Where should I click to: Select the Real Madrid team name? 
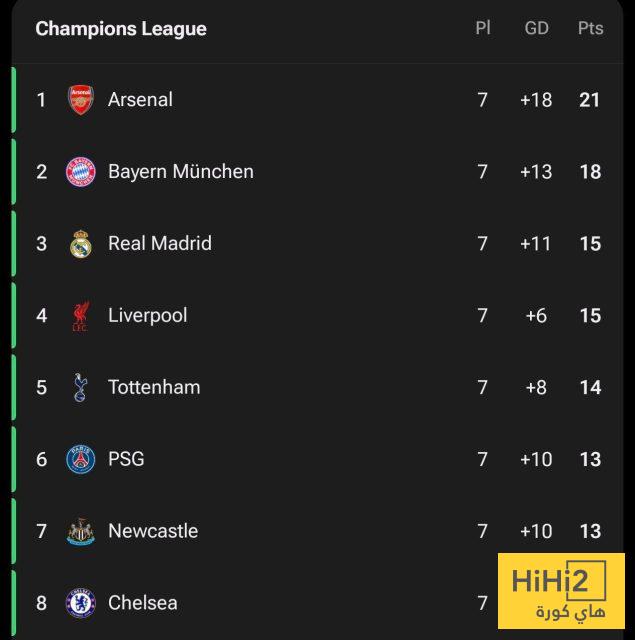click(159, 243)
